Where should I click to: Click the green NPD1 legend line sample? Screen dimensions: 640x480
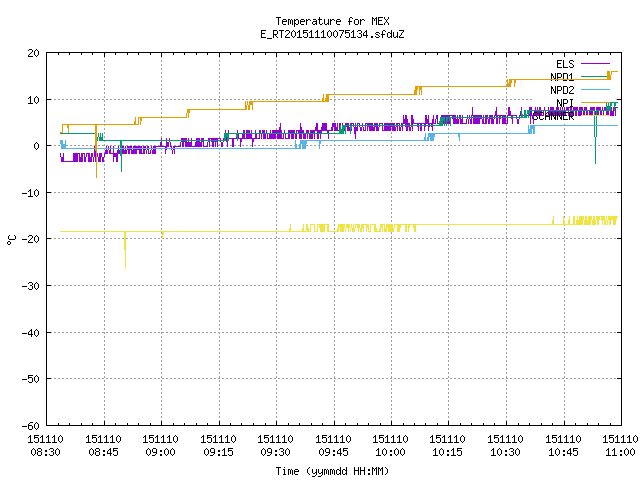pos(595,76)
